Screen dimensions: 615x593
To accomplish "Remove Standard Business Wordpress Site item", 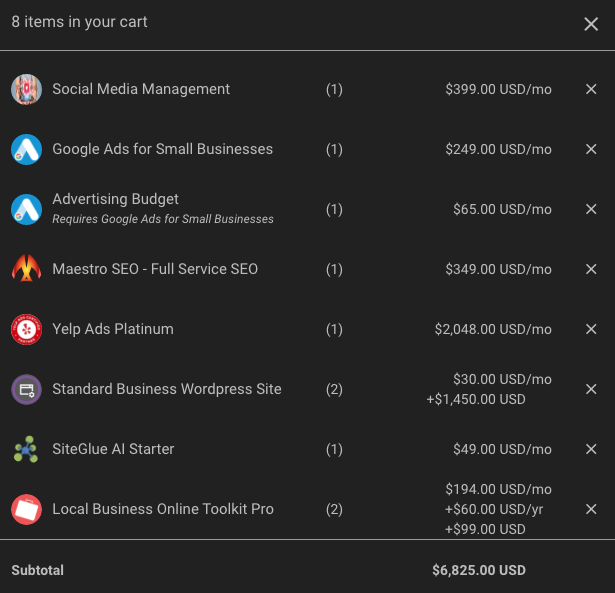I will coord(591,389).
